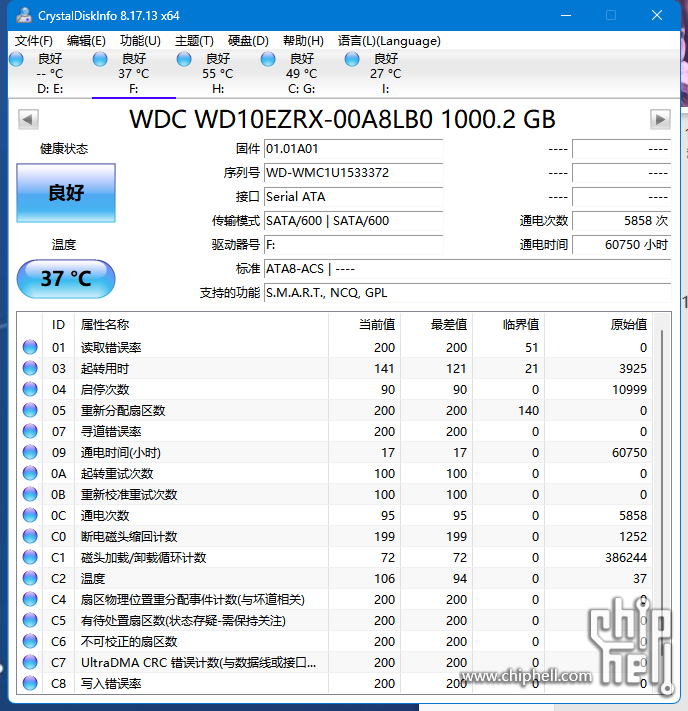
Task: Click status orb for attribute C8 写入错误率
Action: (30, 683)
